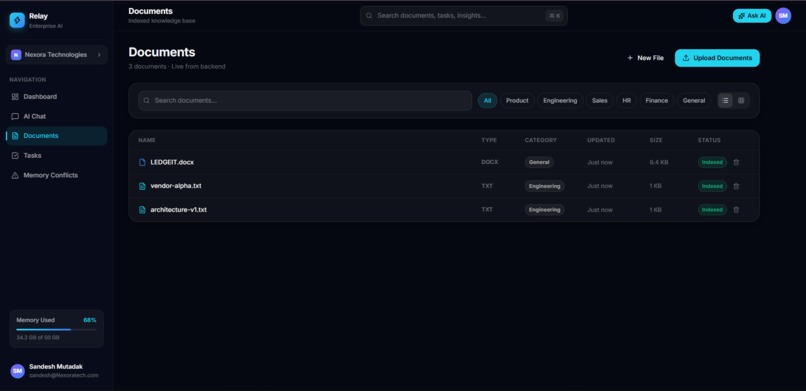Delete LEDGEIT.docx with trash icon
This screenshot has width=806, height=391.
tap(736, 162)
